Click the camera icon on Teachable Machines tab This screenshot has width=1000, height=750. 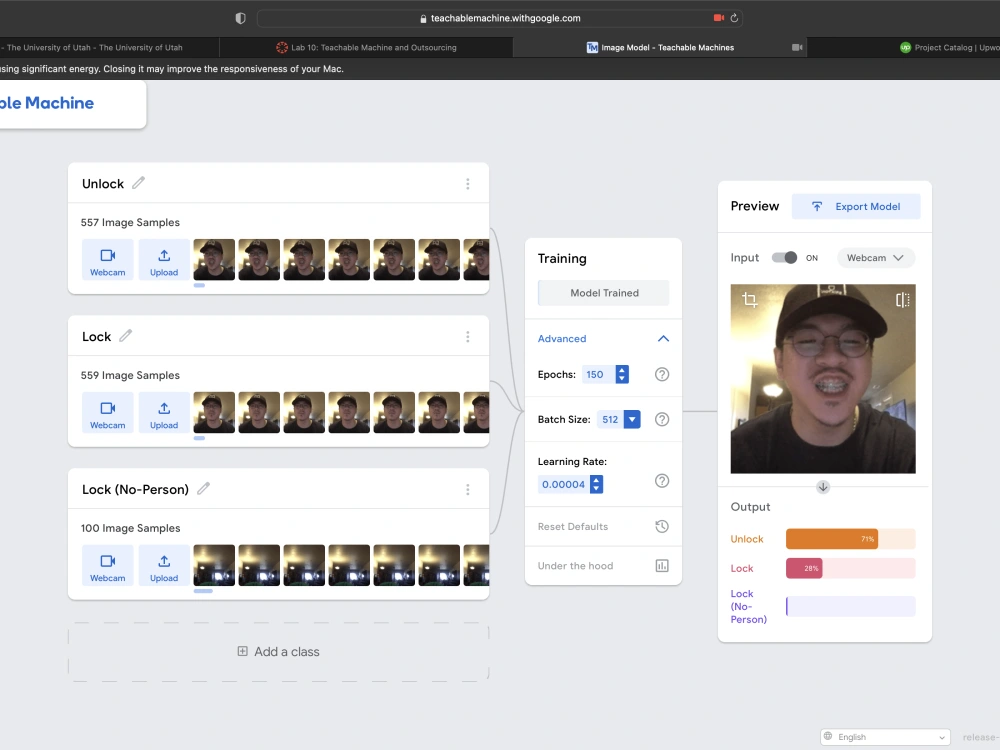797,47
